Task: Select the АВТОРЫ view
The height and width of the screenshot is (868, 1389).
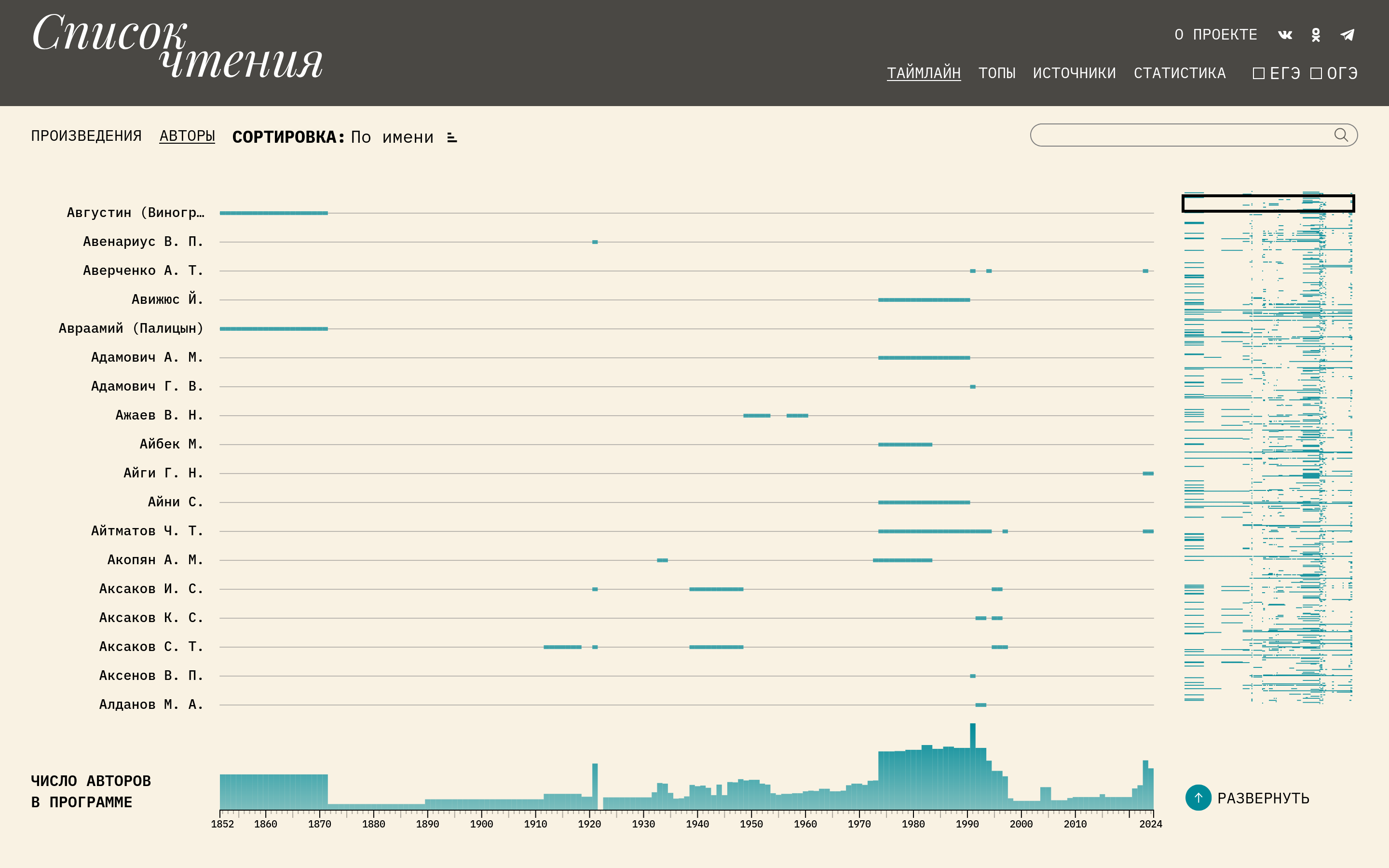Action: point(187,136)
